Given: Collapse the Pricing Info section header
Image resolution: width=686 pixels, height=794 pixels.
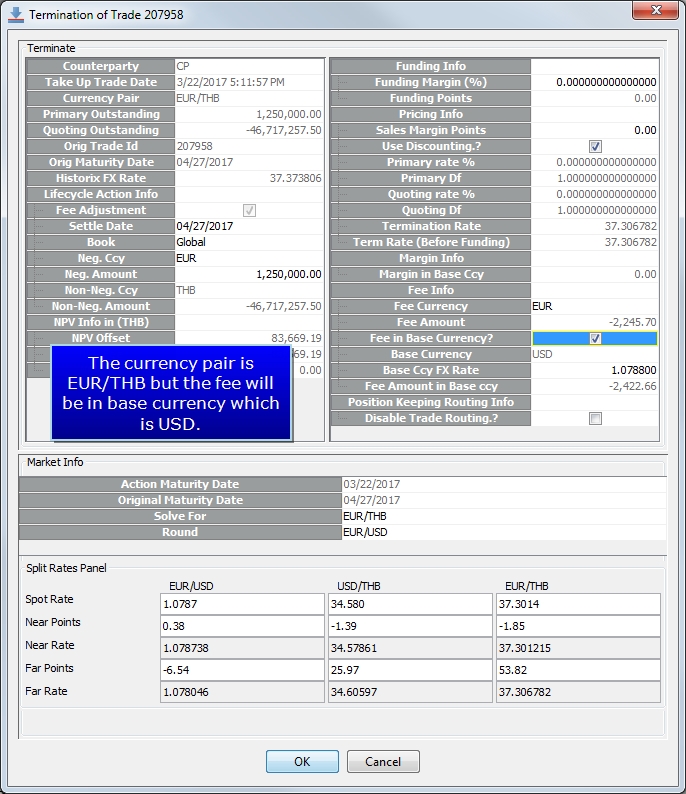Looking at the screenshot, I should pos(431,114).
